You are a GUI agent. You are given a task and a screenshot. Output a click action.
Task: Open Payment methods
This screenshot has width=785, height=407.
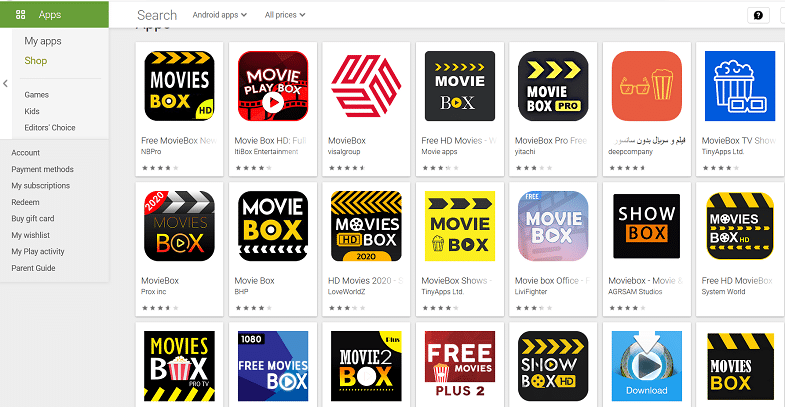(43, 169)
